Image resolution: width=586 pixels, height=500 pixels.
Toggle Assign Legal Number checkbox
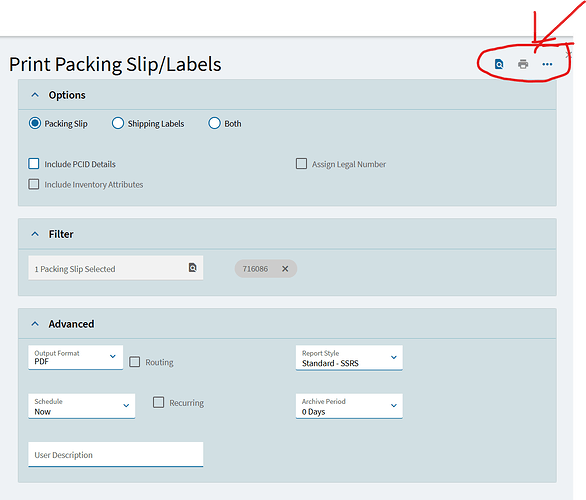point(301,164)
